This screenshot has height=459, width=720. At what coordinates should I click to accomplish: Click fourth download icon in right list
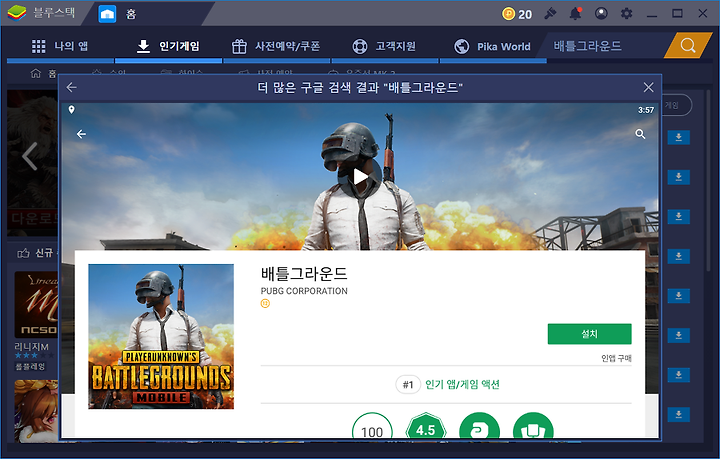679,256
